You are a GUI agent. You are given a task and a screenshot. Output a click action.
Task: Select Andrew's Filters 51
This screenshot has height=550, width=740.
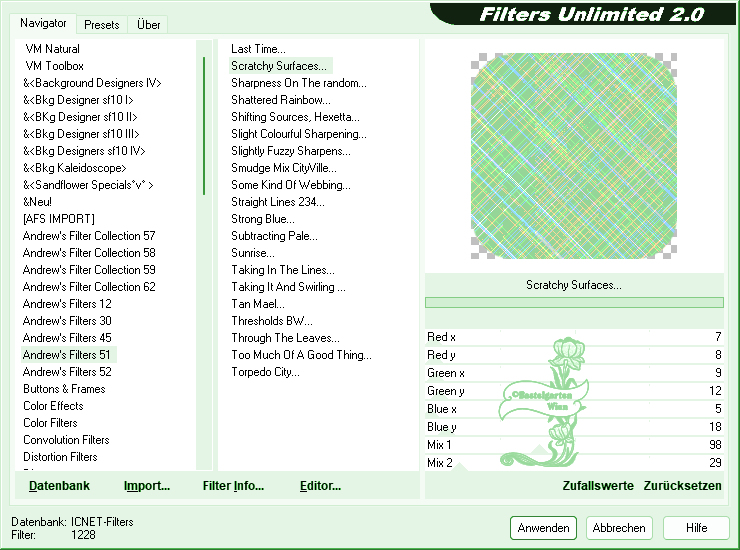point(67,355)
